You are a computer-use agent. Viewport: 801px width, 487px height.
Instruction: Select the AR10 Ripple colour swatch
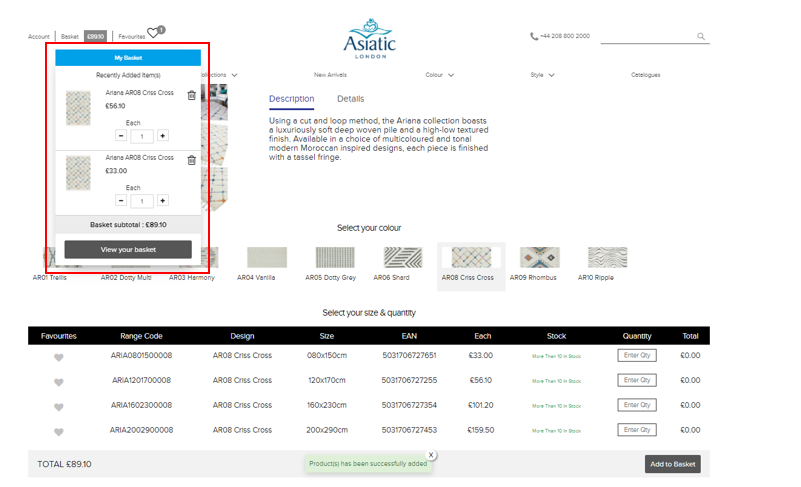click(x=607, y=258)
